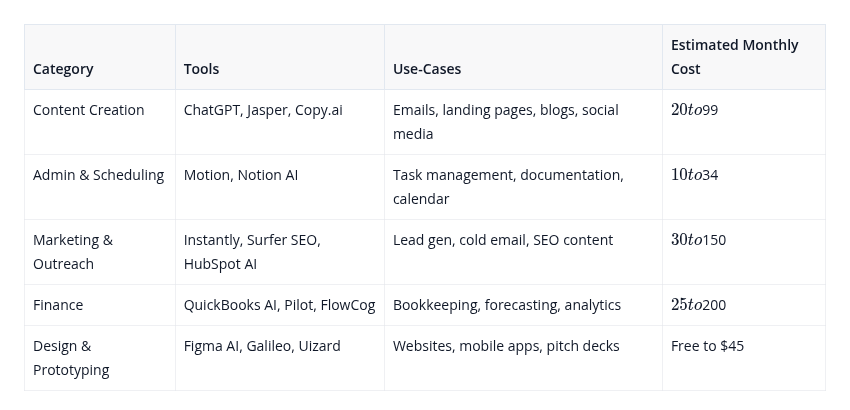Select the Figma AI, Galileo, Uizard cell

click(280, 358)
